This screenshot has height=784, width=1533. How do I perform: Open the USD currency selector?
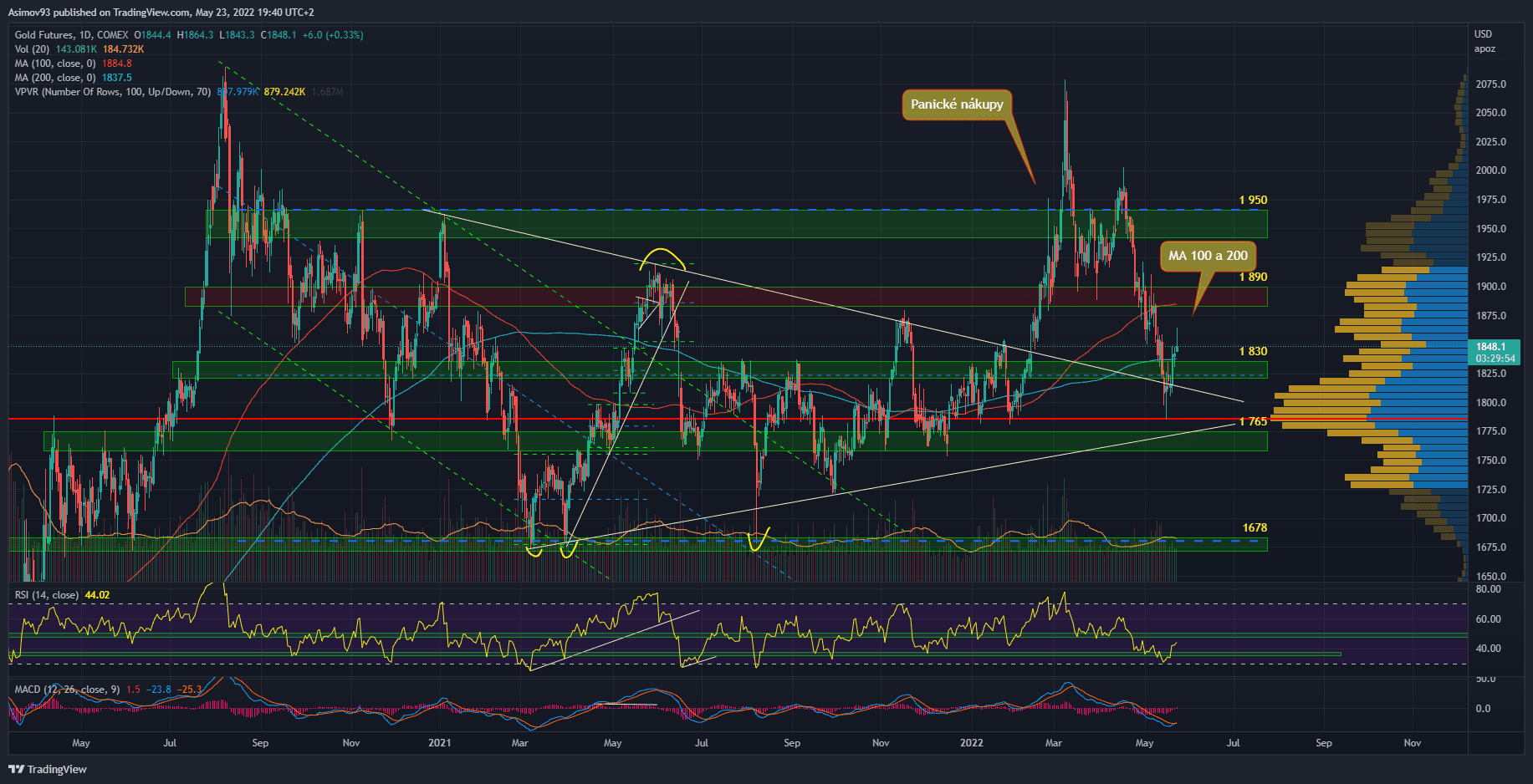[x=1483, y=34]
